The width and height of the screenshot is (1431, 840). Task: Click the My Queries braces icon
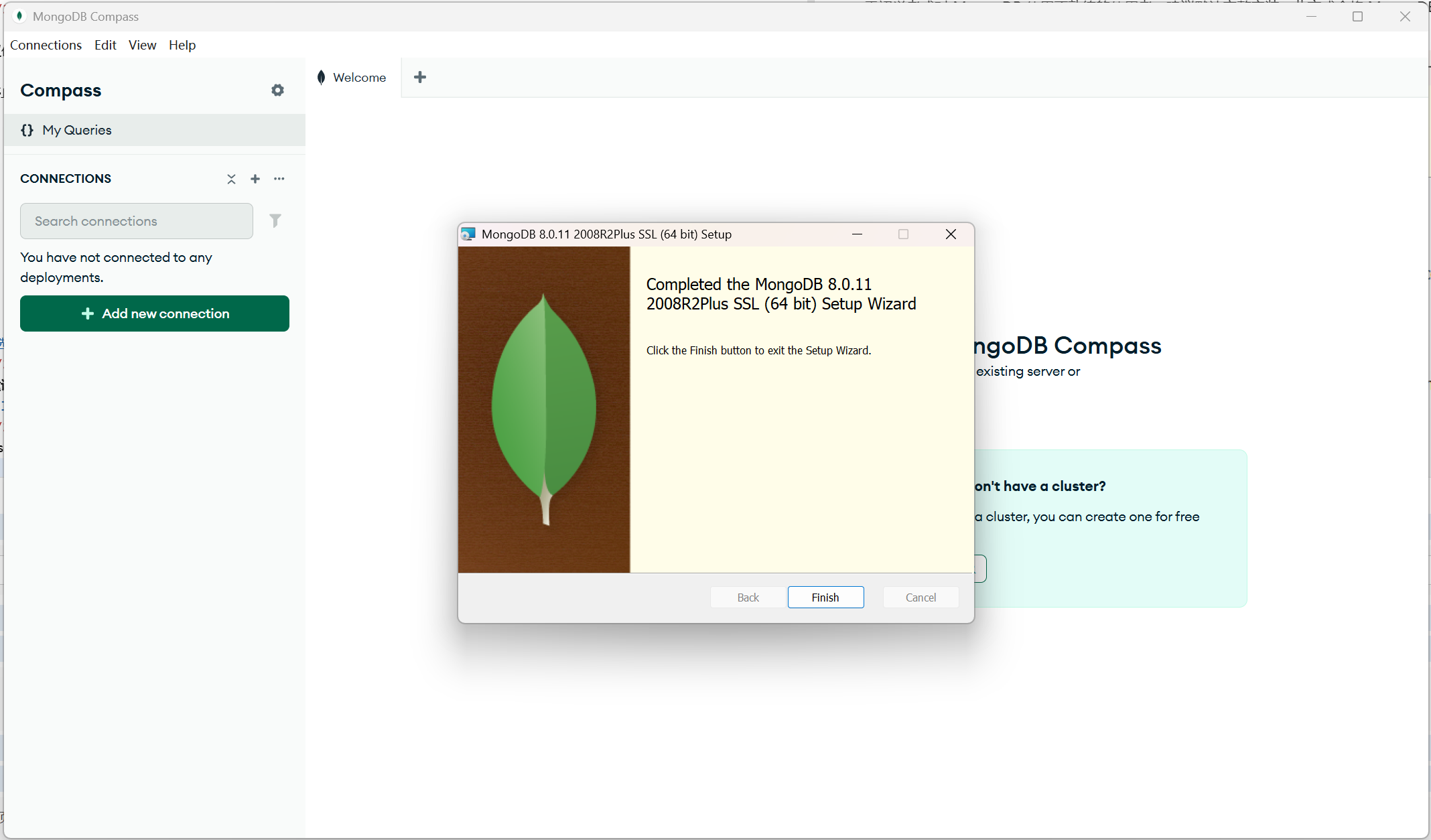tap(27, 130)
